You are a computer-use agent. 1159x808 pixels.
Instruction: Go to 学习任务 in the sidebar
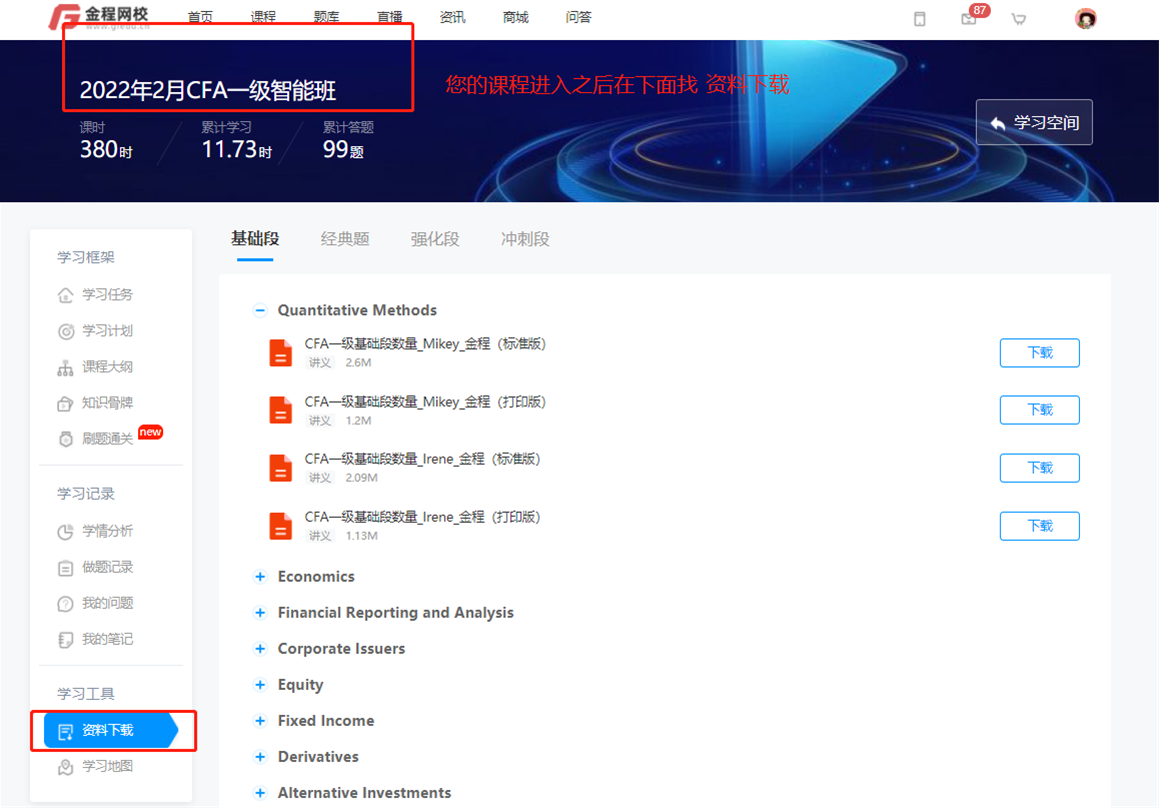[107, 295]
